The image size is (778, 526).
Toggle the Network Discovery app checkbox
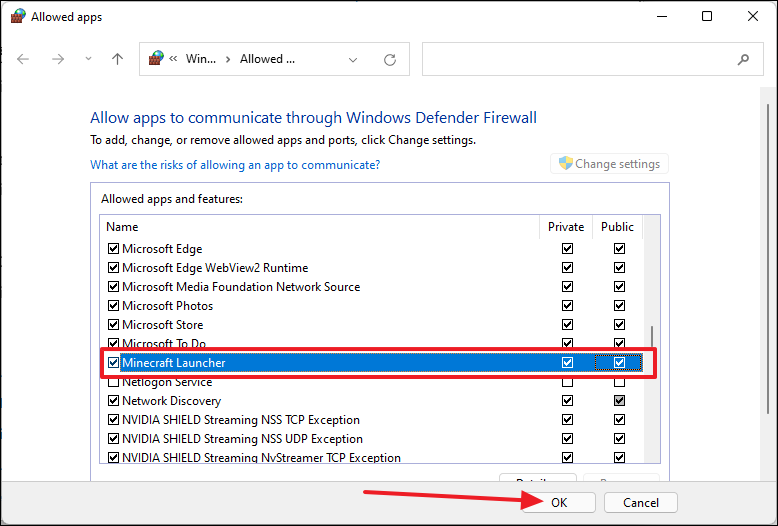113,401
